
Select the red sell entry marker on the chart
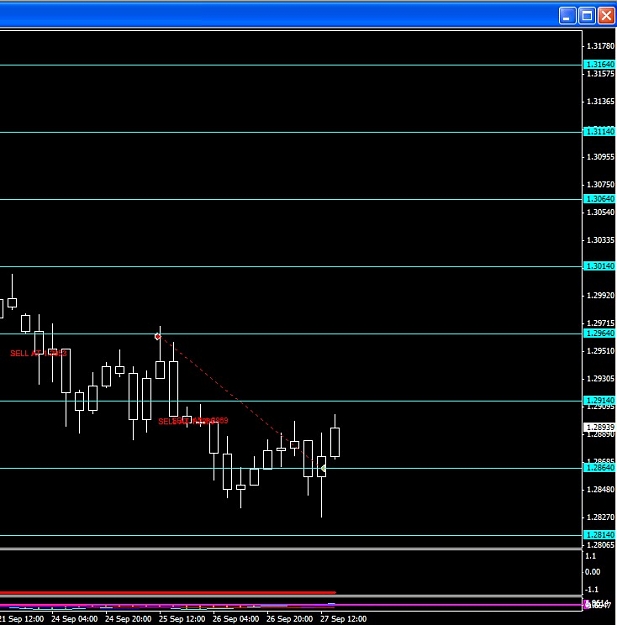tap(158, 337)
